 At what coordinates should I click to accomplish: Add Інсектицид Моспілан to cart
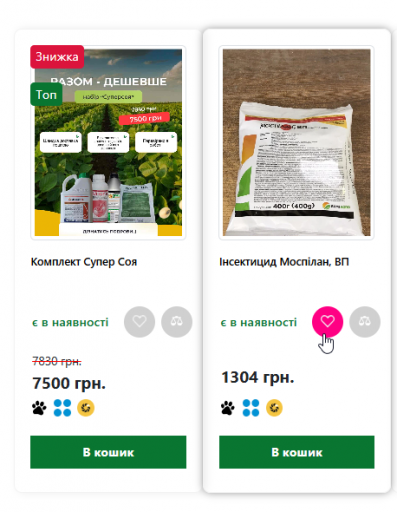coord(297,452)
